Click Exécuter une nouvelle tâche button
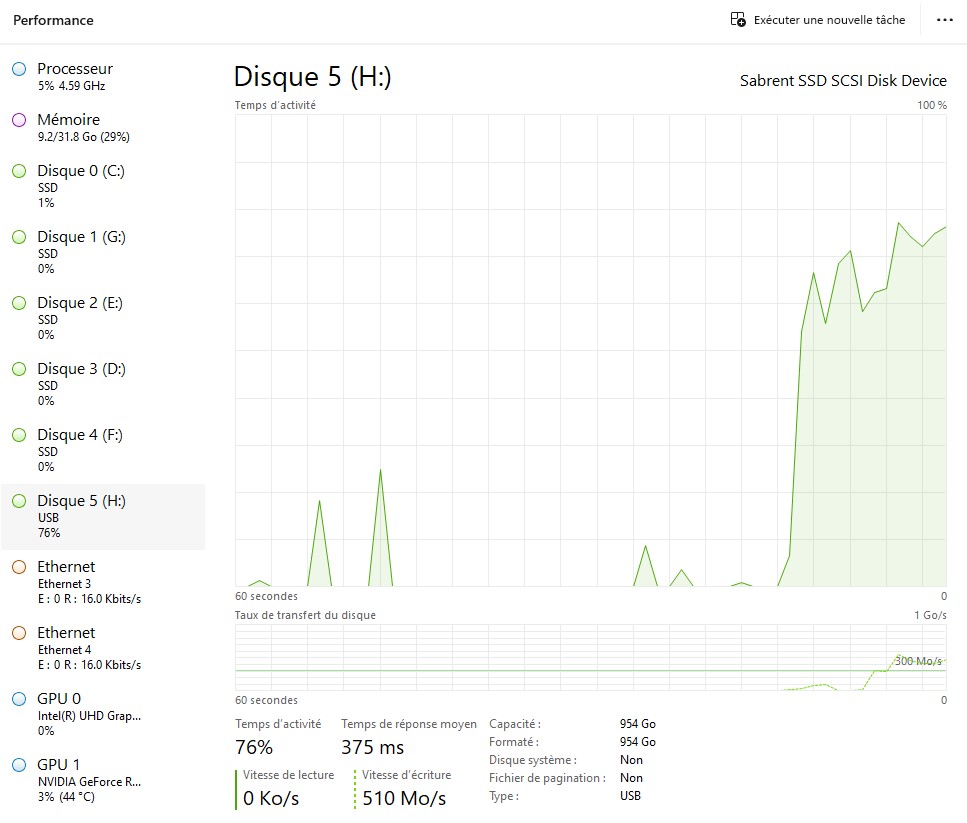The image size is (967, 823). tap(829, 20)
